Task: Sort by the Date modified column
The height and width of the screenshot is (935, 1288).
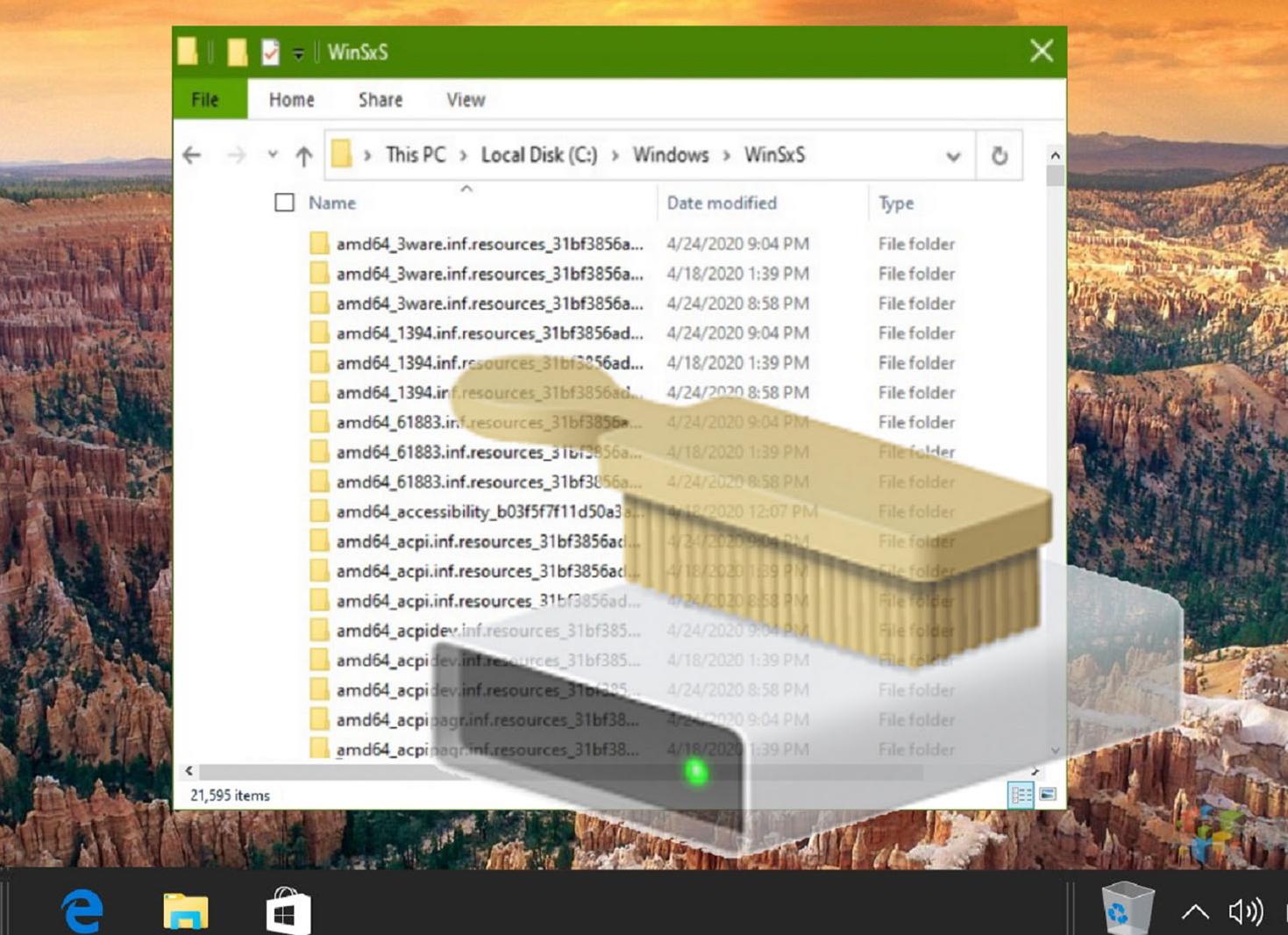Action: click(x=722, y=203)
